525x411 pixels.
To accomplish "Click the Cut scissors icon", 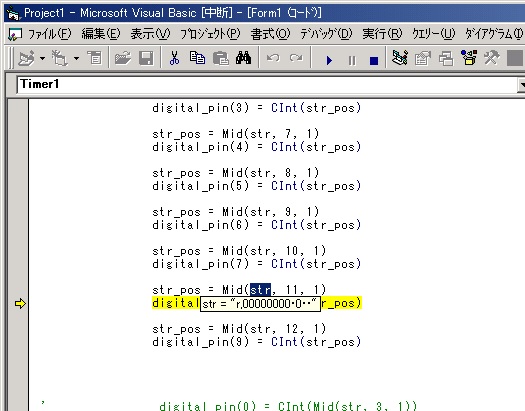I will click(174, 59).
